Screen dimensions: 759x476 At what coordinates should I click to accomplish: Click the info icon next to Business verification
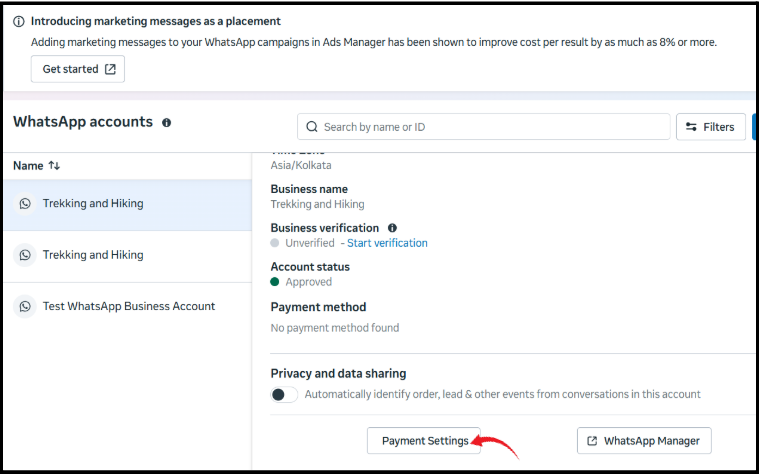pyautogui.click(x=392, y=228)
